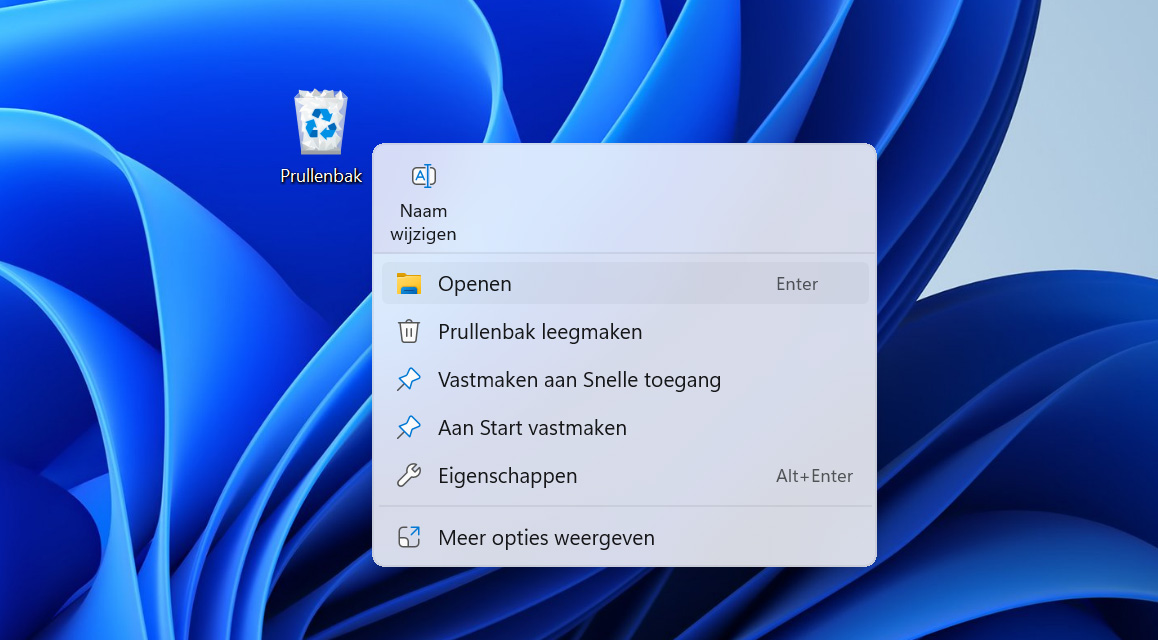
Task: Show Meer opties weergeven
Action: pyautogui.click(x=625, y=537)
